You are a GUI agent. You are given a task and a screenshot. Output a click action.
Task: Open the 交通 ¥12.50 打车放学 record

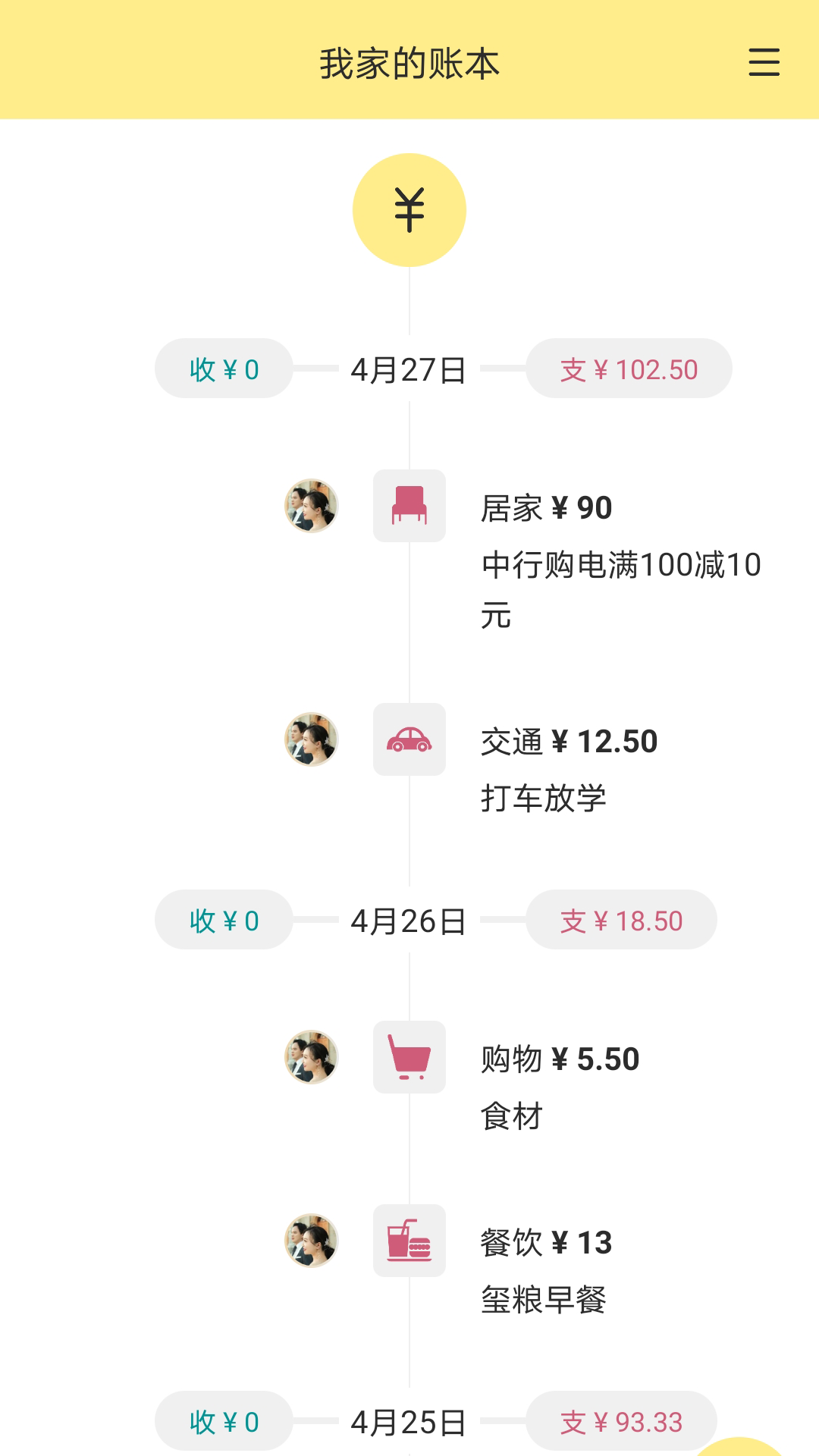pyautogui.click(x=569, y=742)
